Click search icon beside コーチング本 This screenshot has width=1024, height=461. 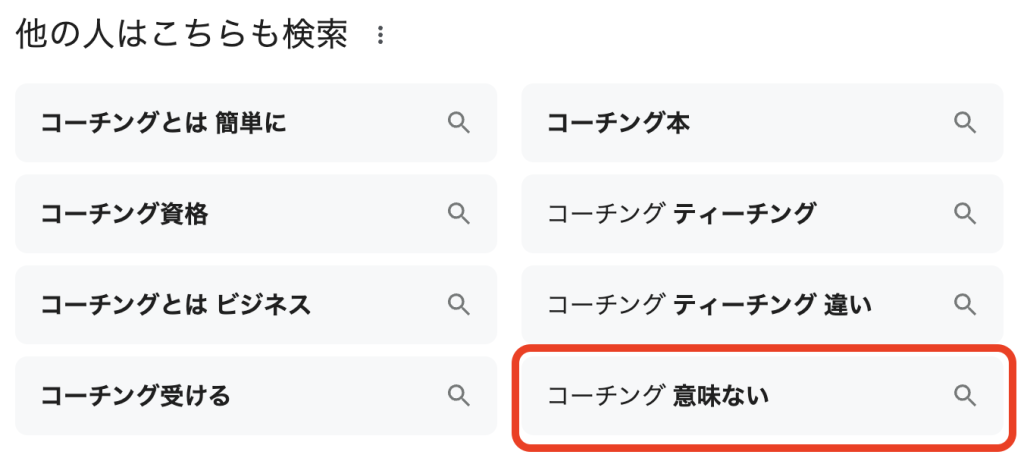coord(964,123)
